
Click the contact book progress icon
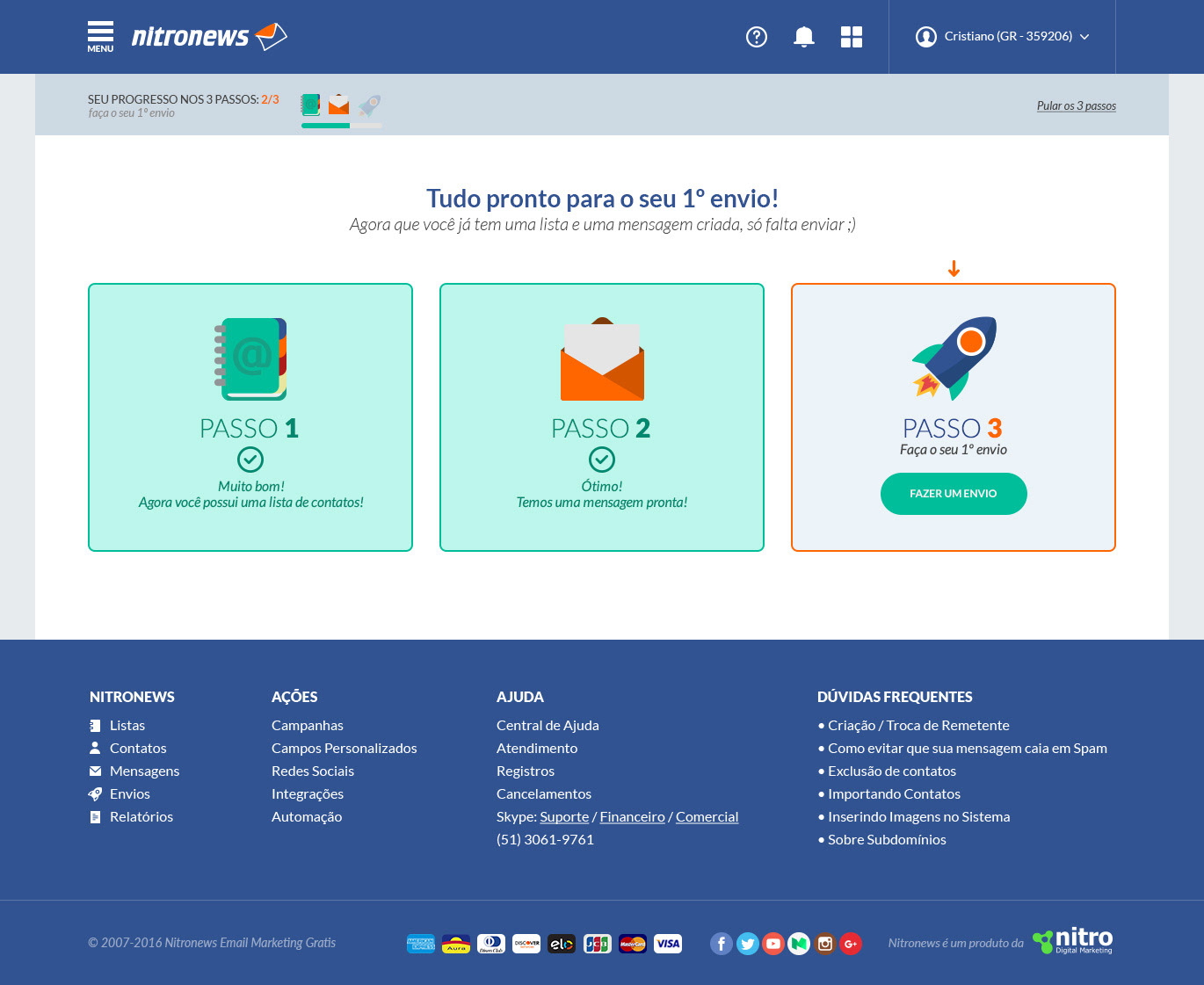(x=310, y=105)
